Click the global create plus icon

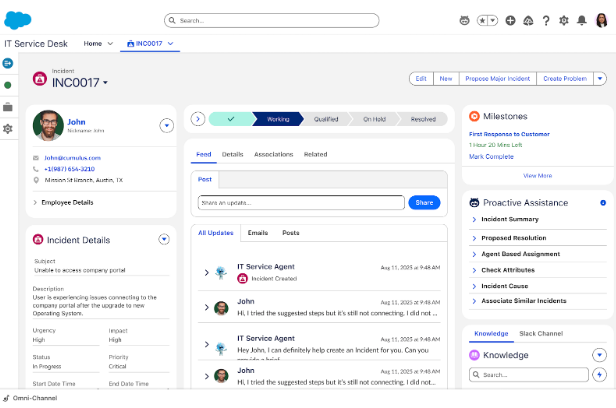point(510,20)
